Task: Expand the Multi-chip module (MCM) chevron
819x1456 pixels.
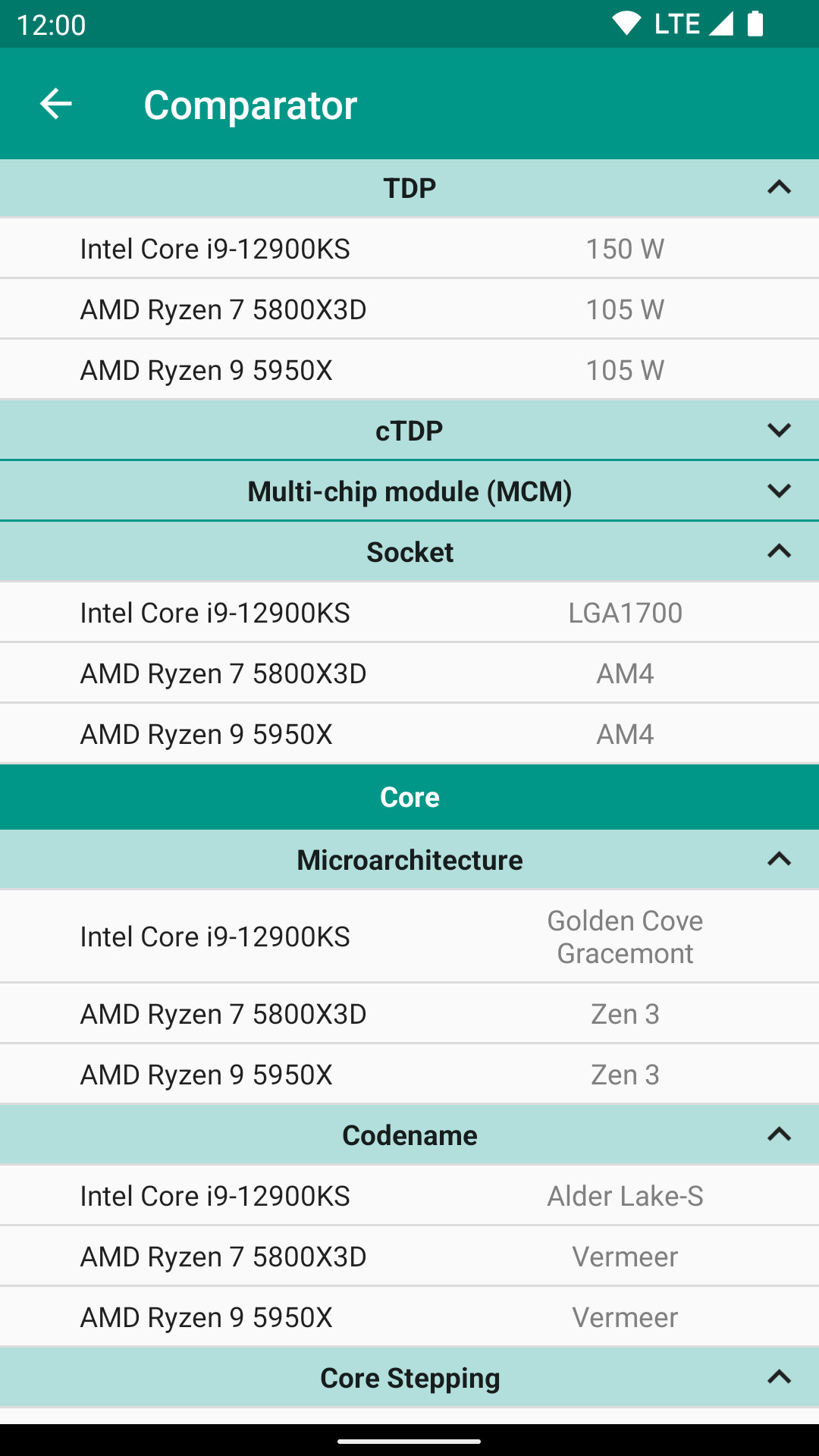Action: 779,491
